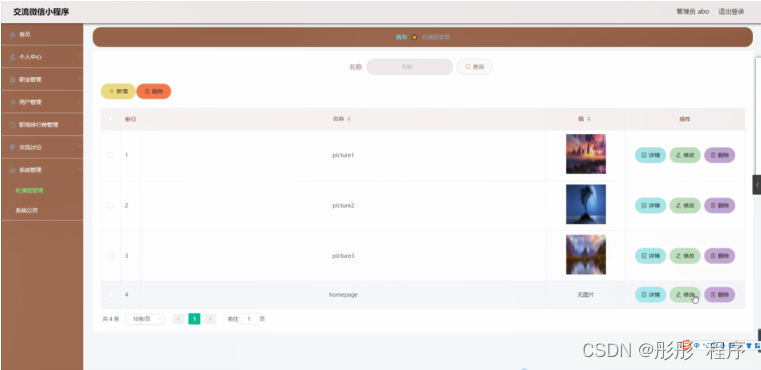Open the 首页 home icon in sidebar
Image resolution: width=761 pixels, height=370 pixels.
click(x=13, y=35)
